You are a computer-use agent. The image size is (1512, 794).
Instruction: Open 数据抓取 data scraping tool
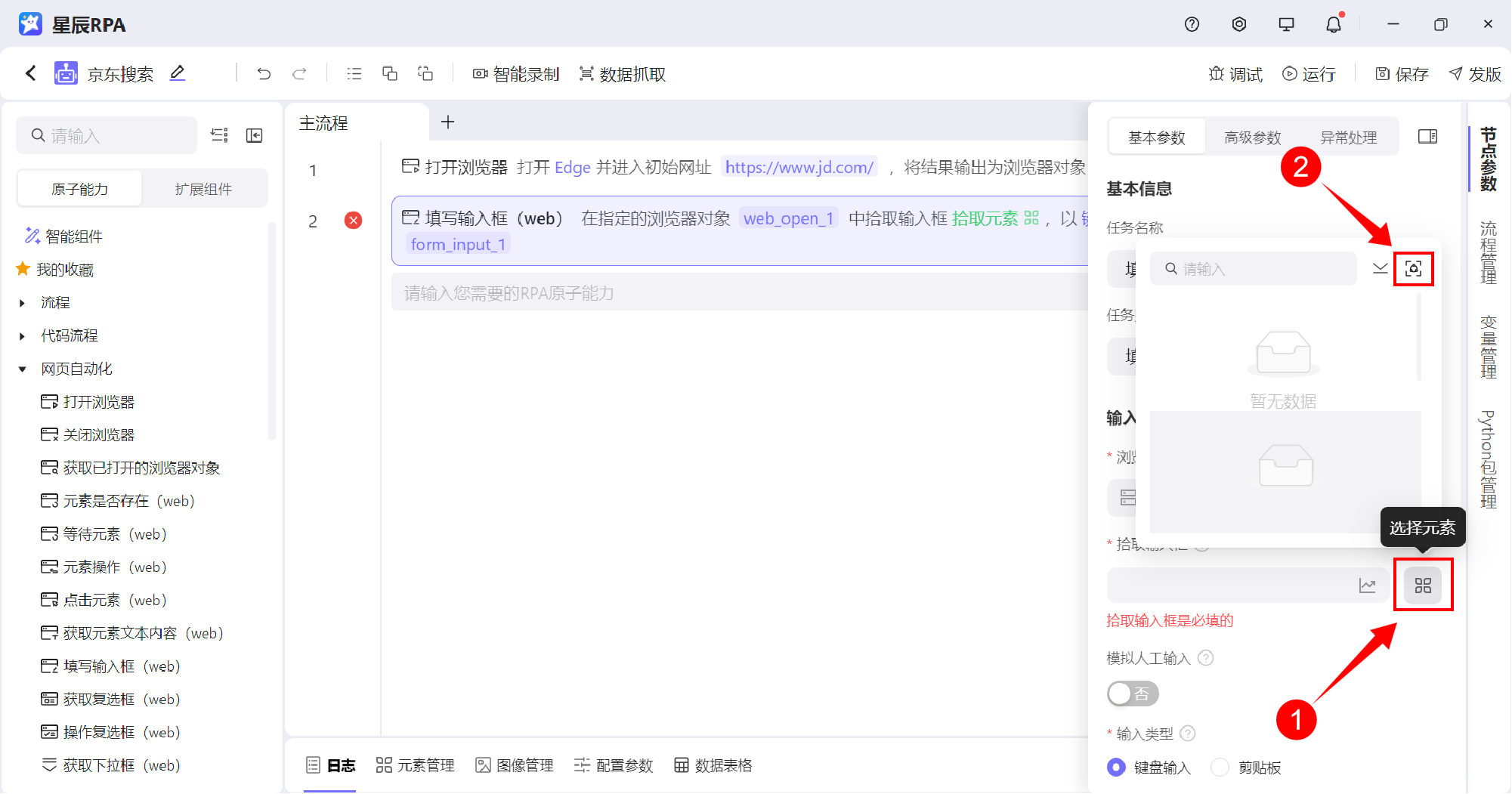(621, 73)
